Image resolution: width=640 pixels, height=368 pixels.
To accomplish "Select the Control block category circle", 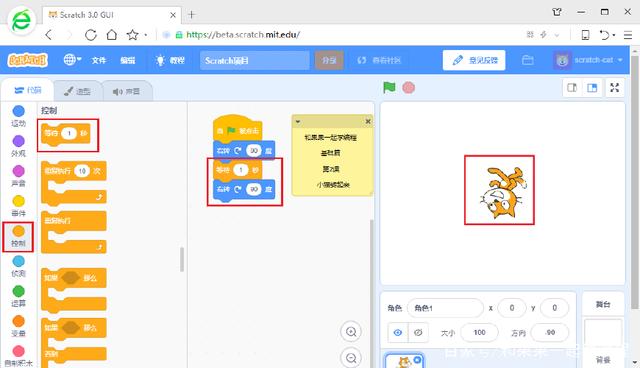I will [18, 231].
